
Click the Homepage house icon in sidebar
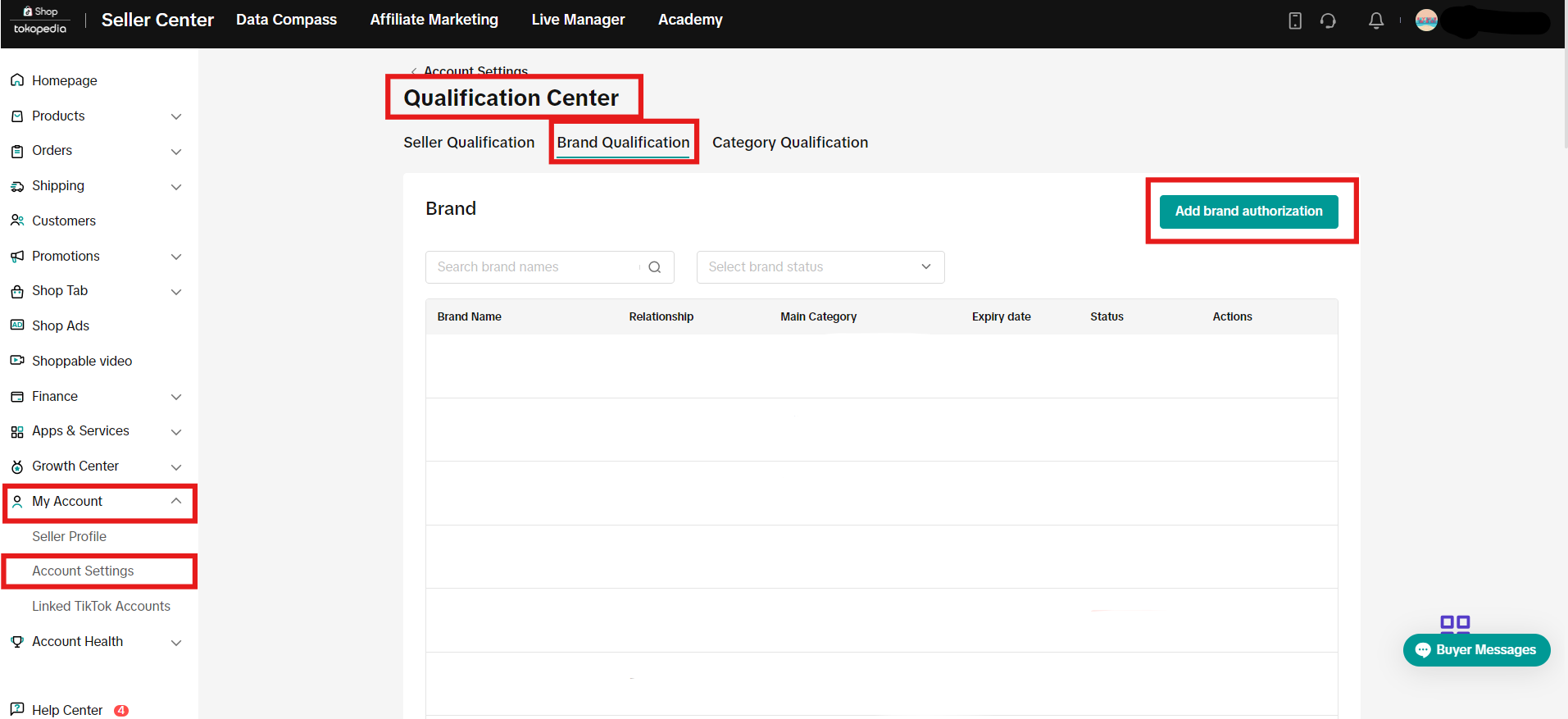(17, 80)
